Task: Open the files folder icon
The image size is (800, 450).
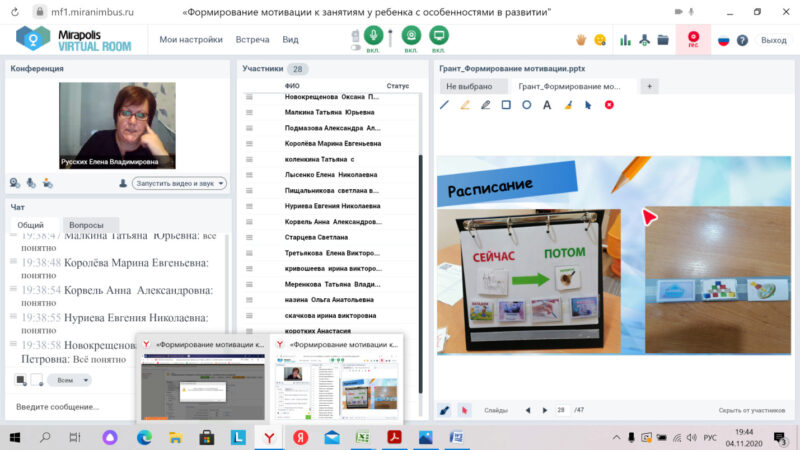Action: click(663, 40)
